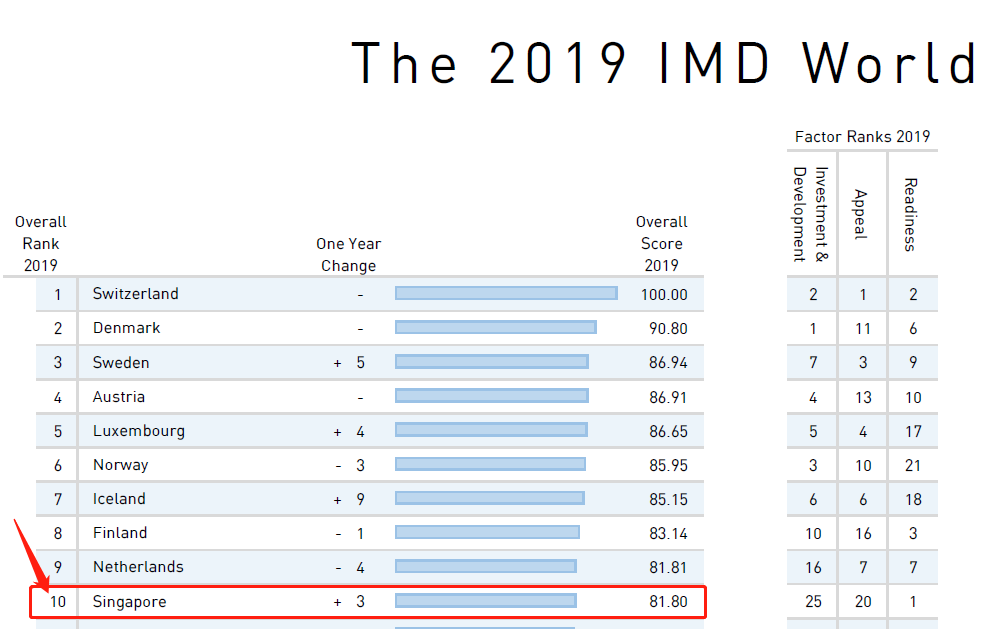
Task: Click the Overall Rank 2019 column header
Action: coord(41,243)
